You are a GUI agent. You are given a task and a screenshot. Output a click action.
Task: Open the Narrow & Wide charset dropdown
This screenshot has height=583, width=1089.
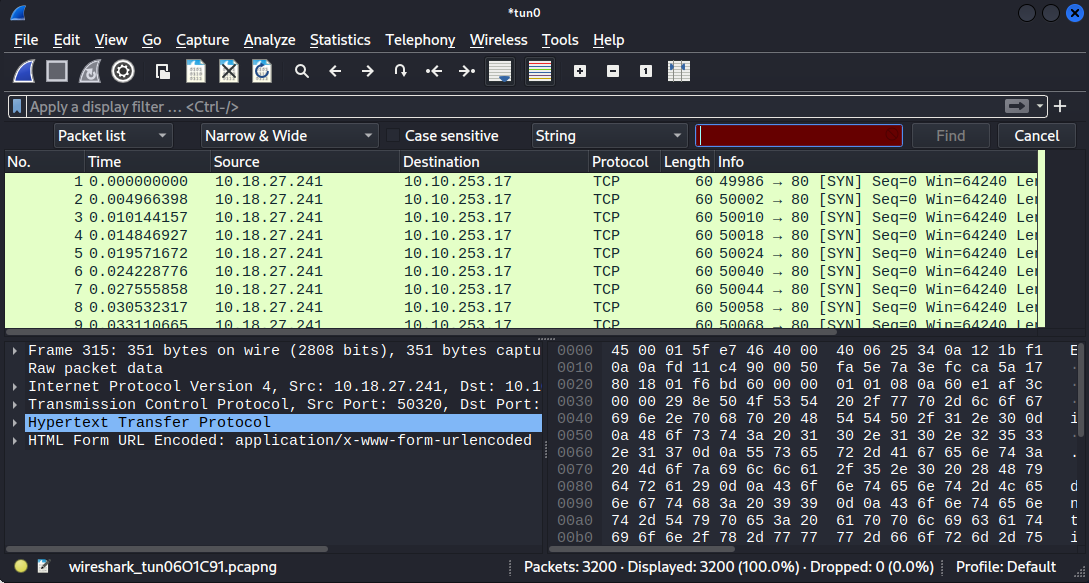click(290, 136)
